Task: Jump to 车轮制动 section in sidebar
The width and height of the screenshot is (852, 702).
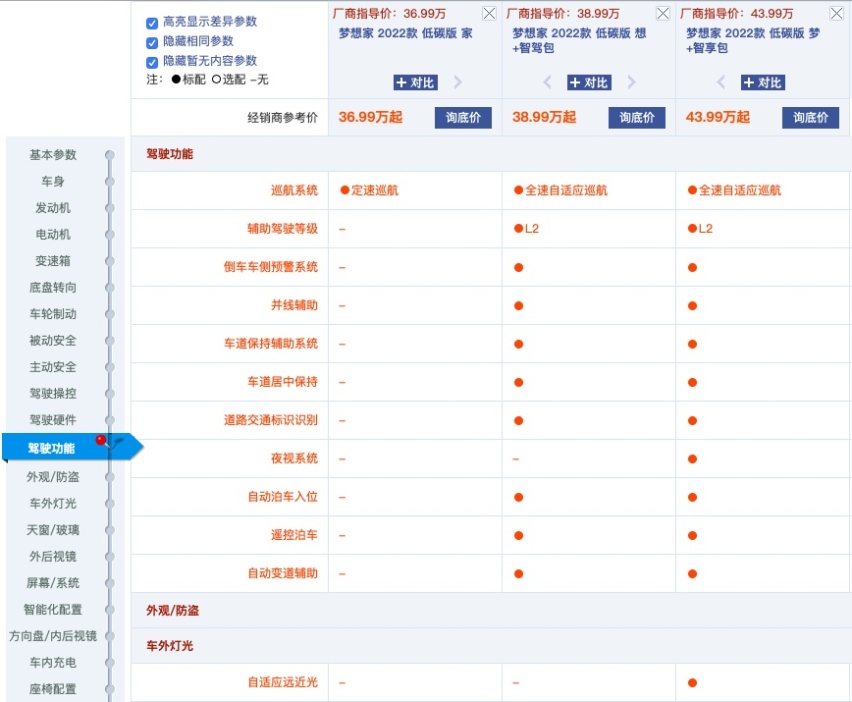Action: (53, 314)
